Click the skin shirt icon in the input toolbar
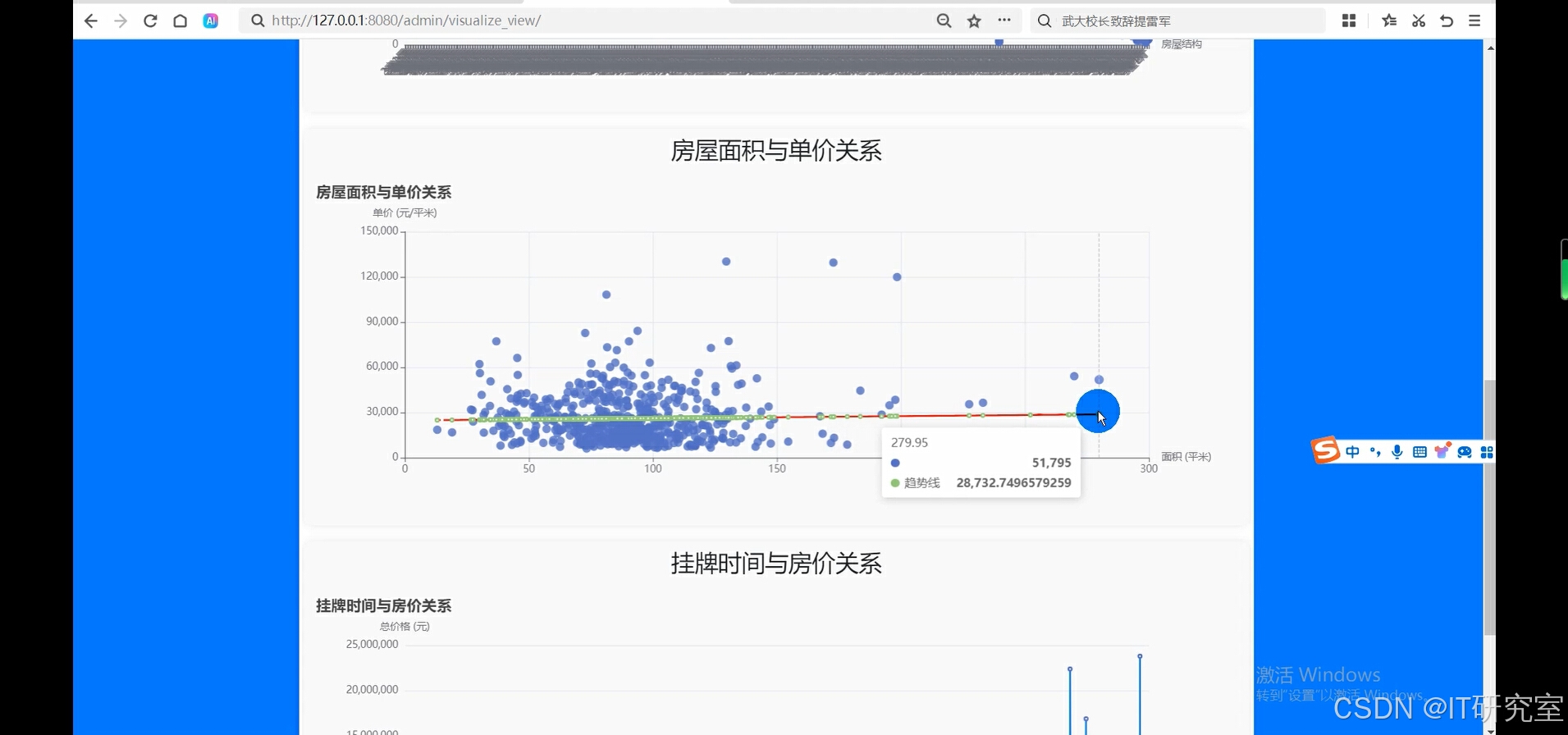 pos(1442,450)
